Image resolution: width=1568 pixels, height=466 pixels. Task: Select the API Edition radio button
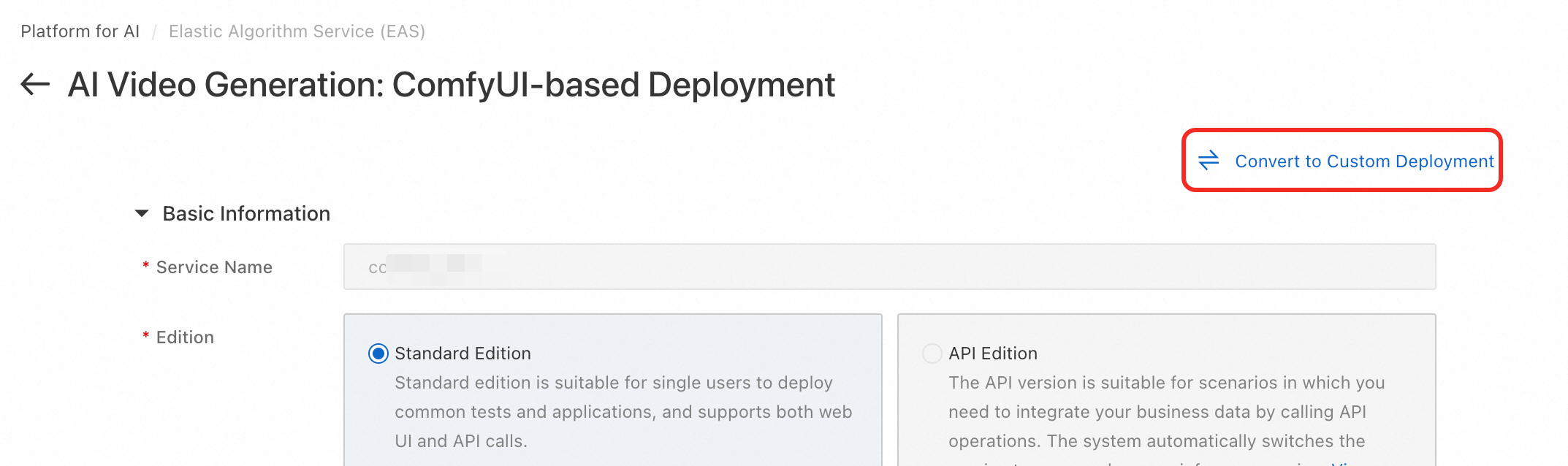[932, 354]
